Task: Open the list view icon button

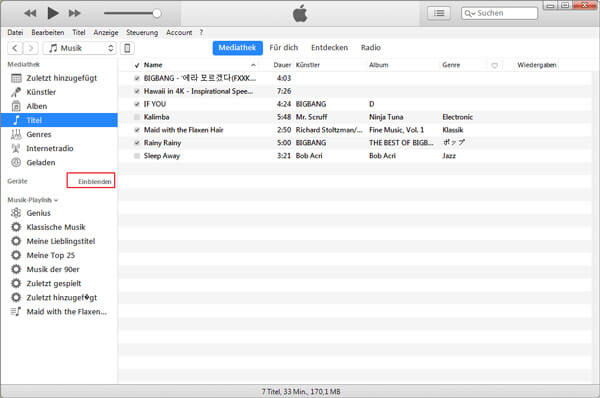Action: [x=439, y=13]
